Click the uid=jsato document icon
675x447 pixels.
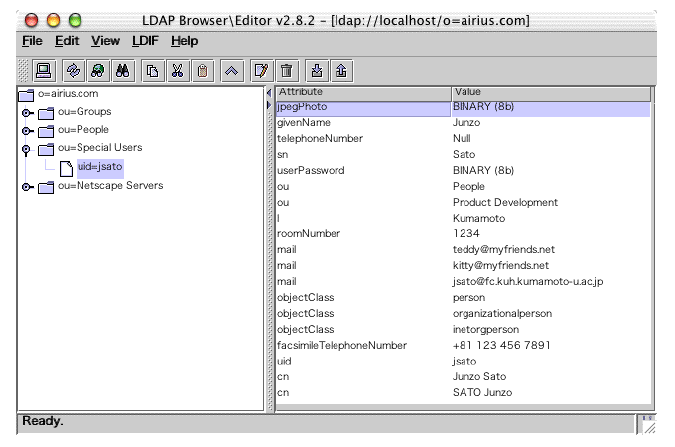click(x=66, y=168)
